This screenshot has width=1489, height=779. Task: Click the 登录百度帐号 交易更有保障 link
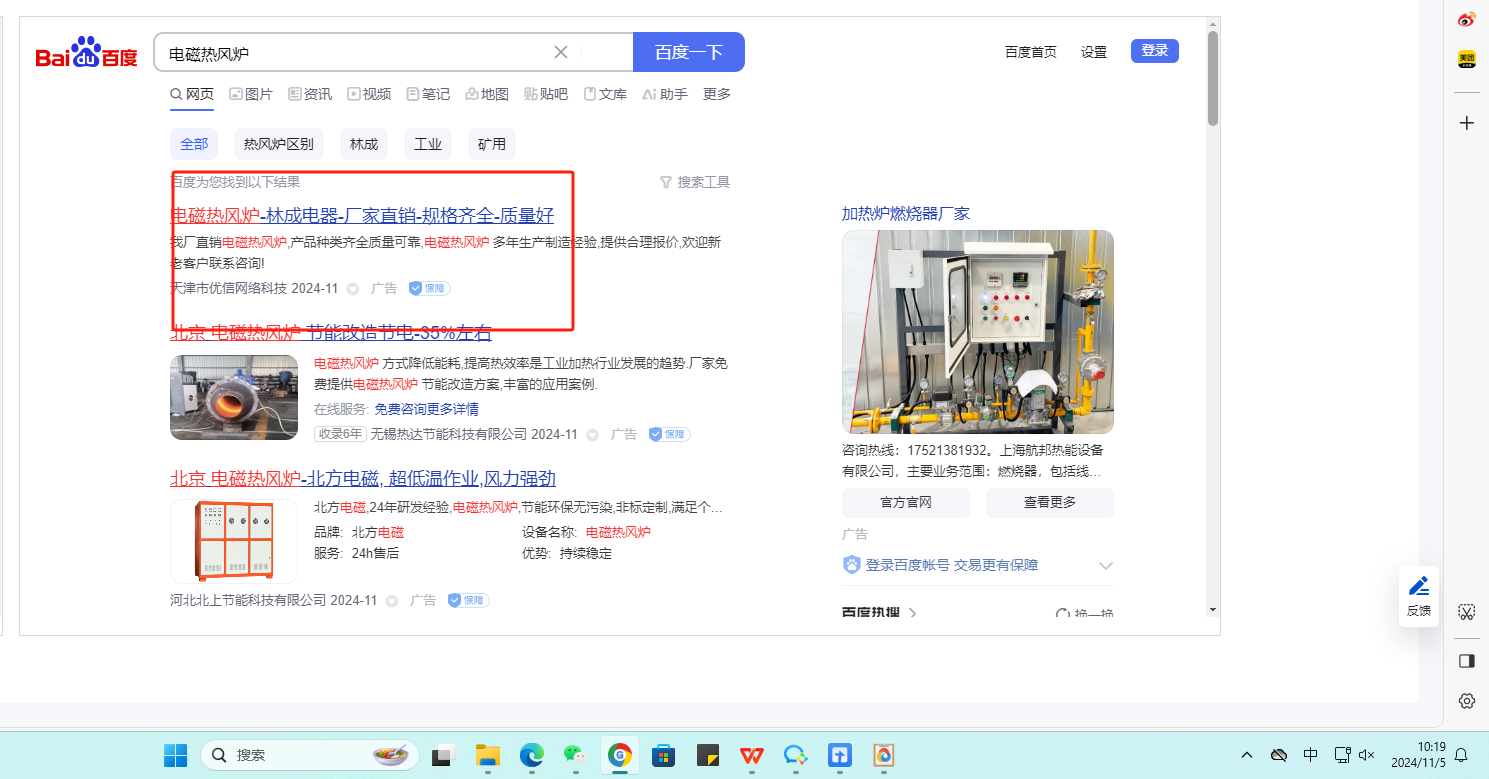tap(952, 565)
